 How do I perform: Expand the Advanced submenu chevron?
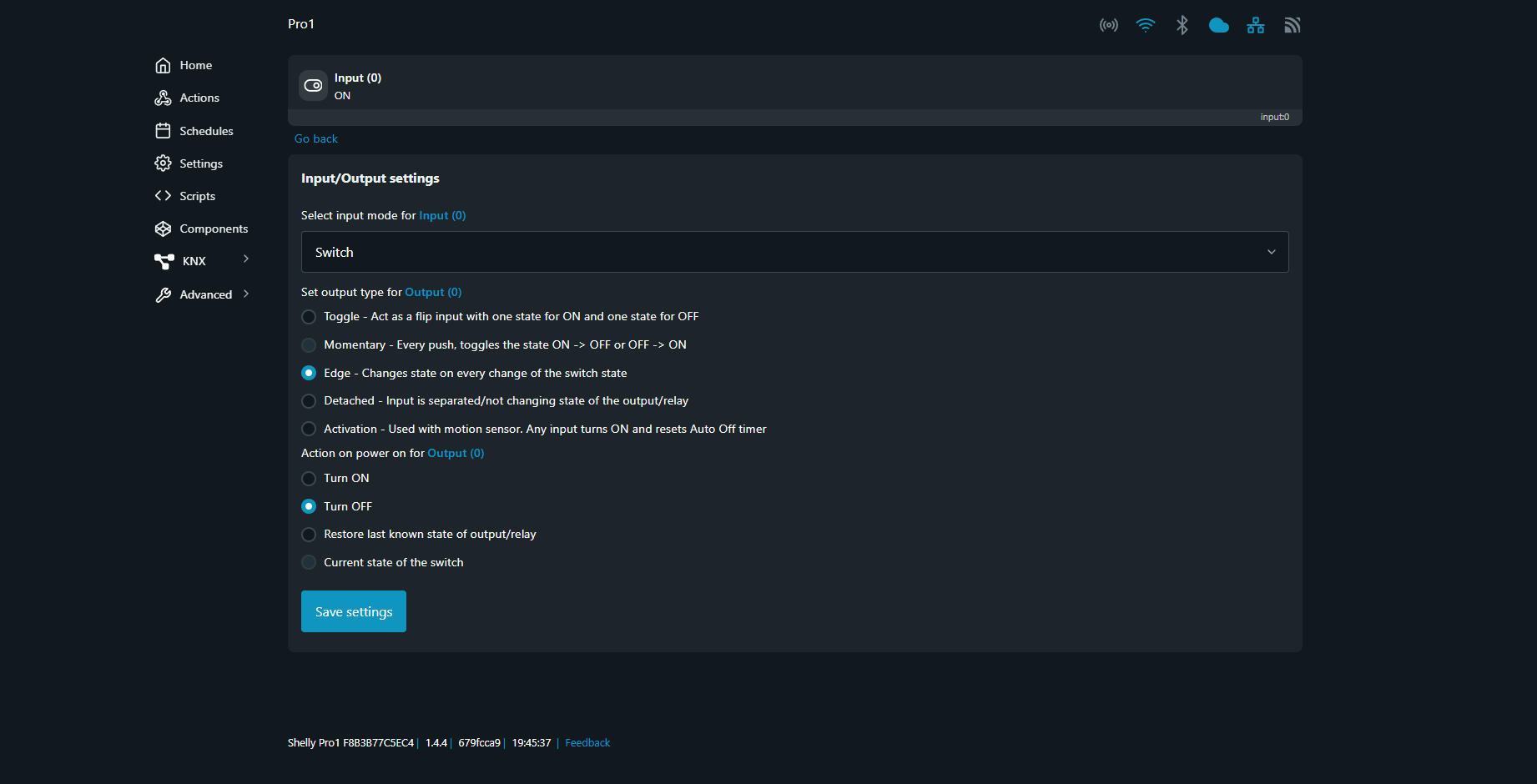pyautogui.click(x=246, y=294)
